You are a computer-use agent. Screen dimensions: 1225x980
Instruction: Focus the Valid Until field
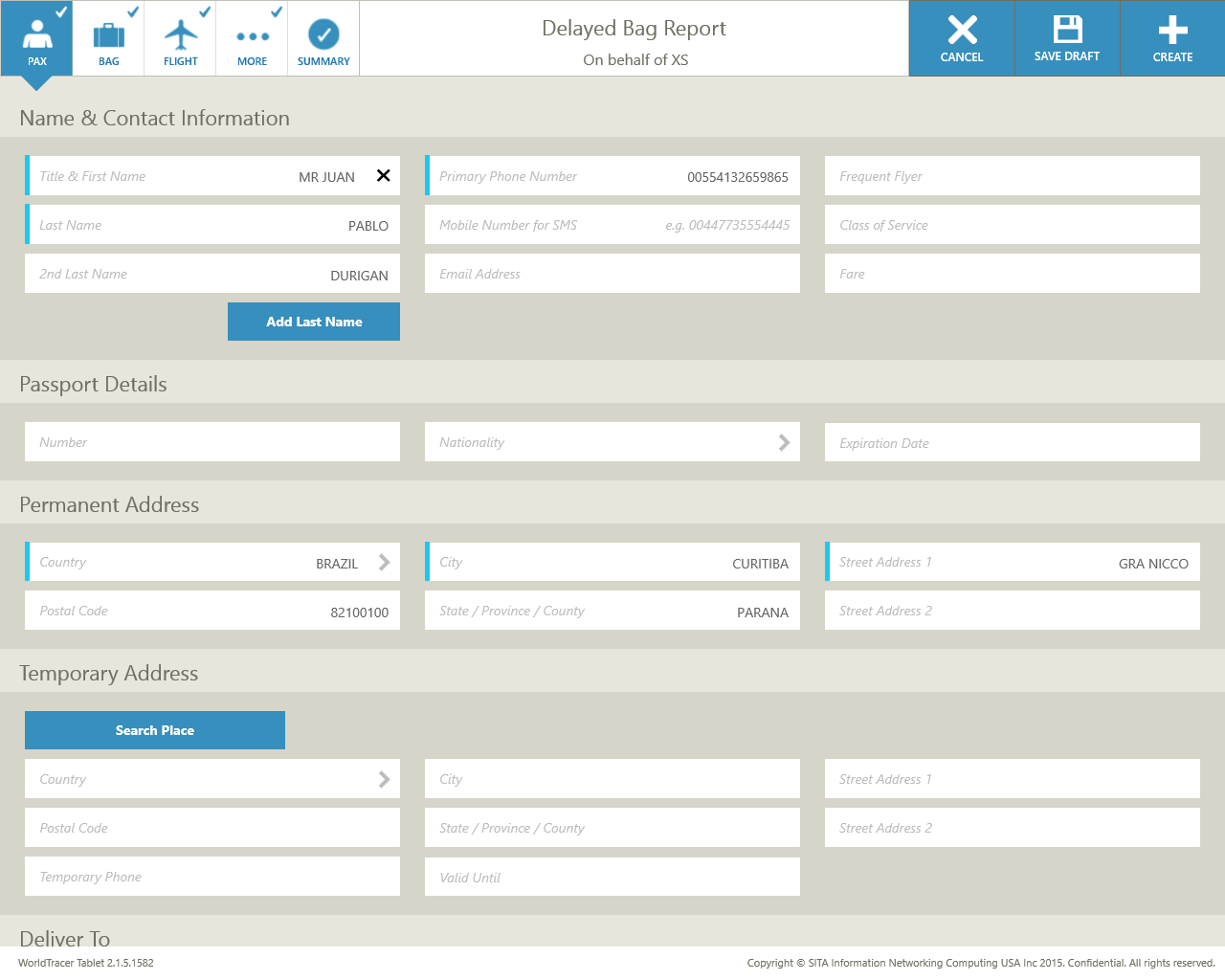612,877
